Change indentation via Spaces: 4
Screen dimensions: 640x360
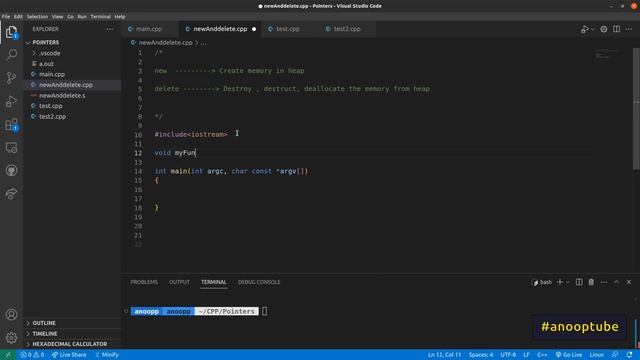(481, 355)
